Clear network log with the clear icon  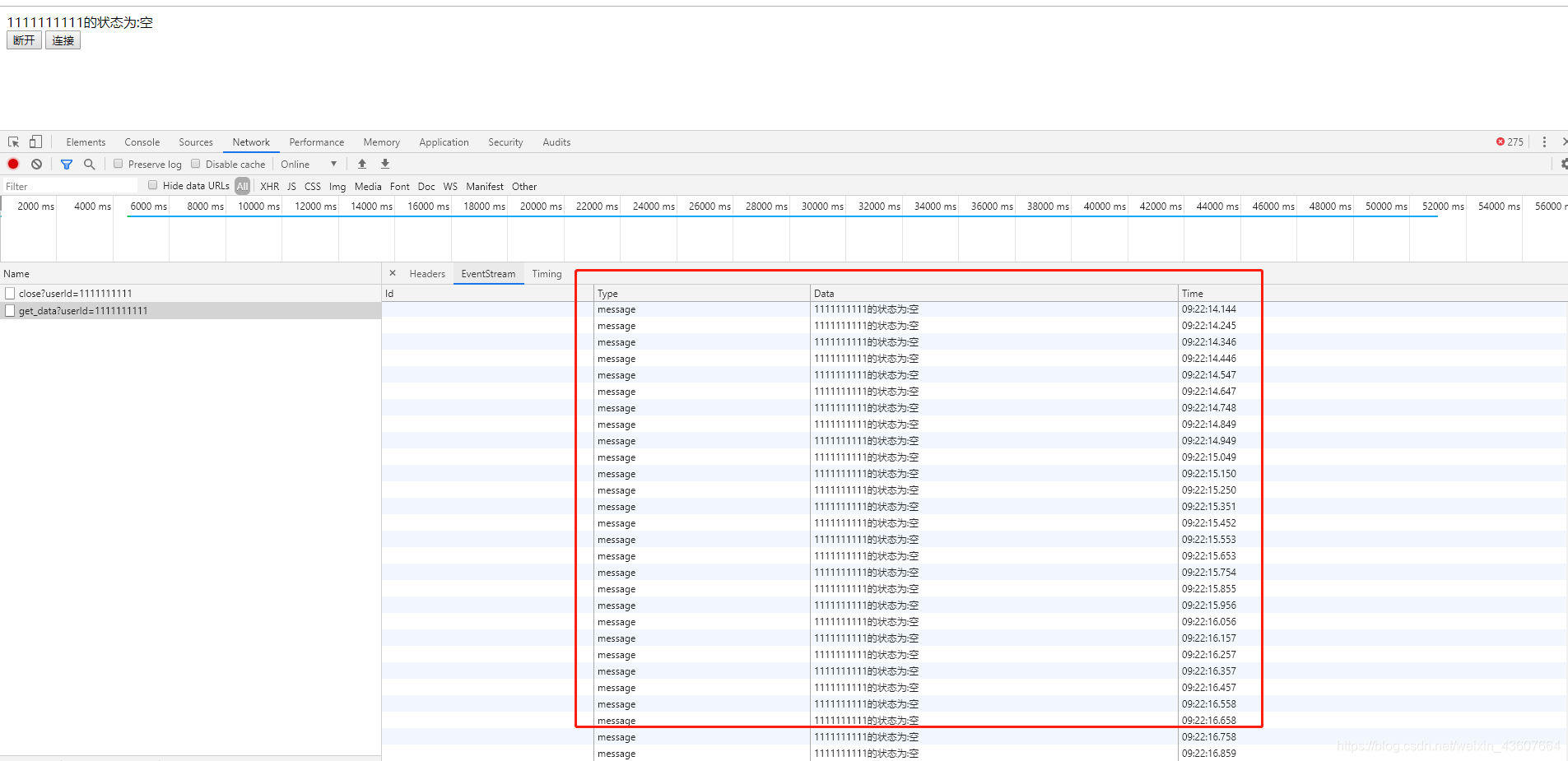pyautogui.click(x=36, y=164)
